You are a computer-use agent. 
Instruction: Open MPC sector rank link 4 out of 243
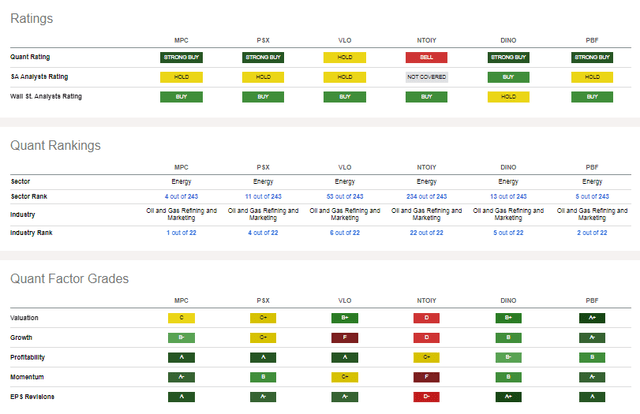point(181,196)
